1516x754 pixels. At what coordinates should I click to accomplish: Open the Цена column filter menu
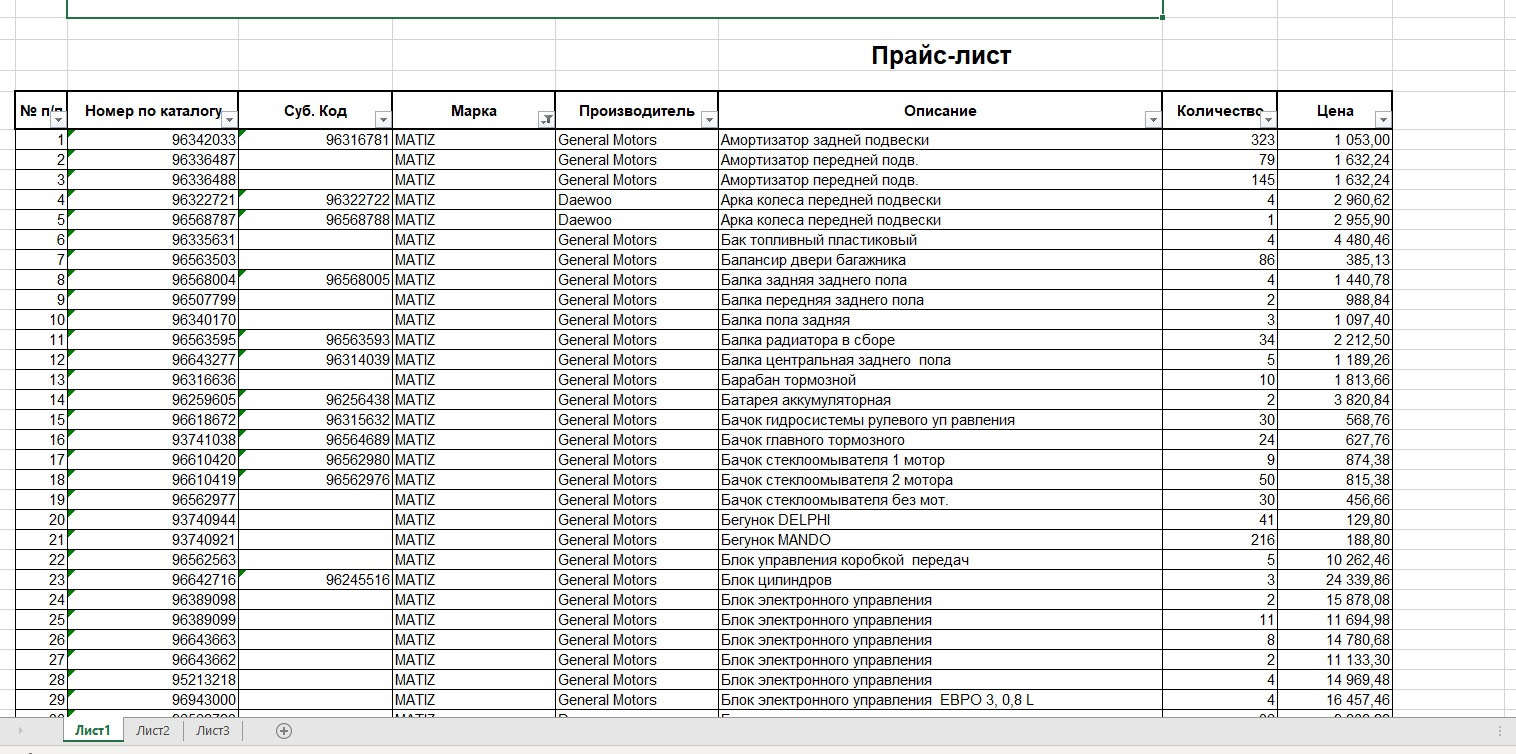(x=1384, y=117)
